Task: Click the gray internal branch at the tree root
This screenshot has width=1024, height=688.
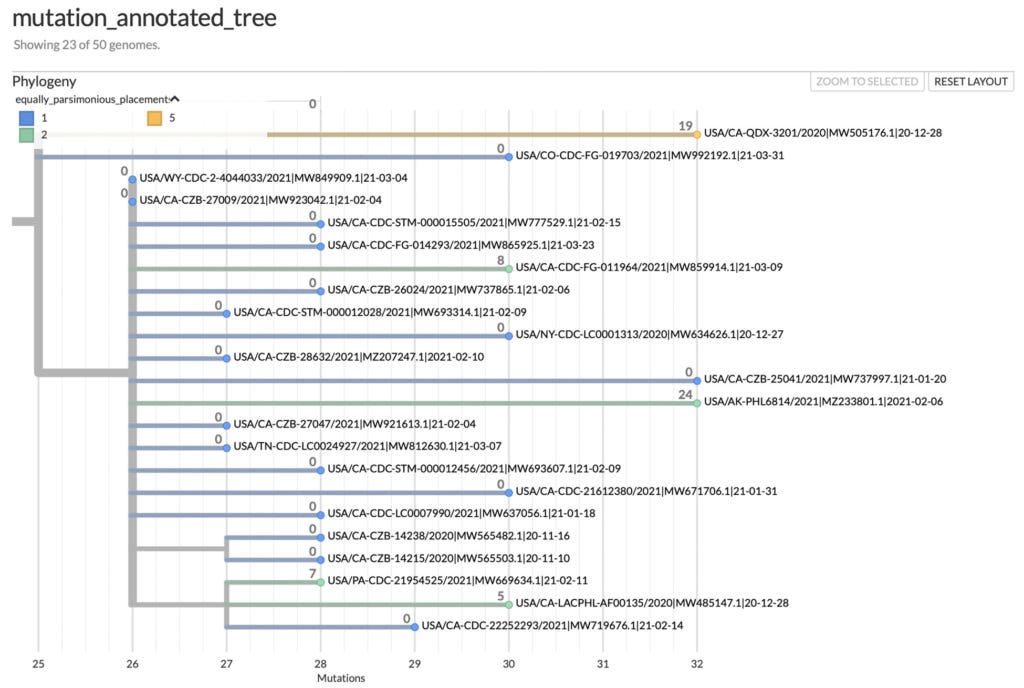Action: coord(24,222)
